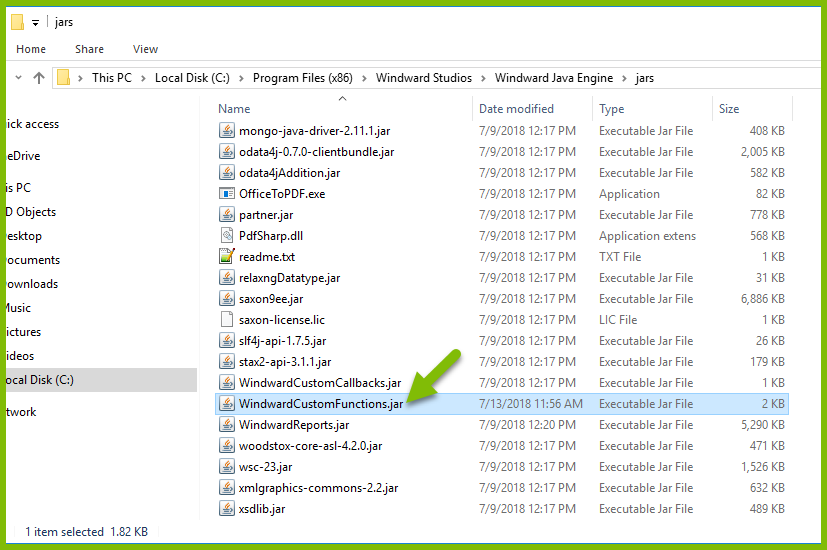This screenshot has width=827, height=550.
Task: Click the woodstox-core-asl-4.2.0.jar file icon
Action: tap(227, 446)
